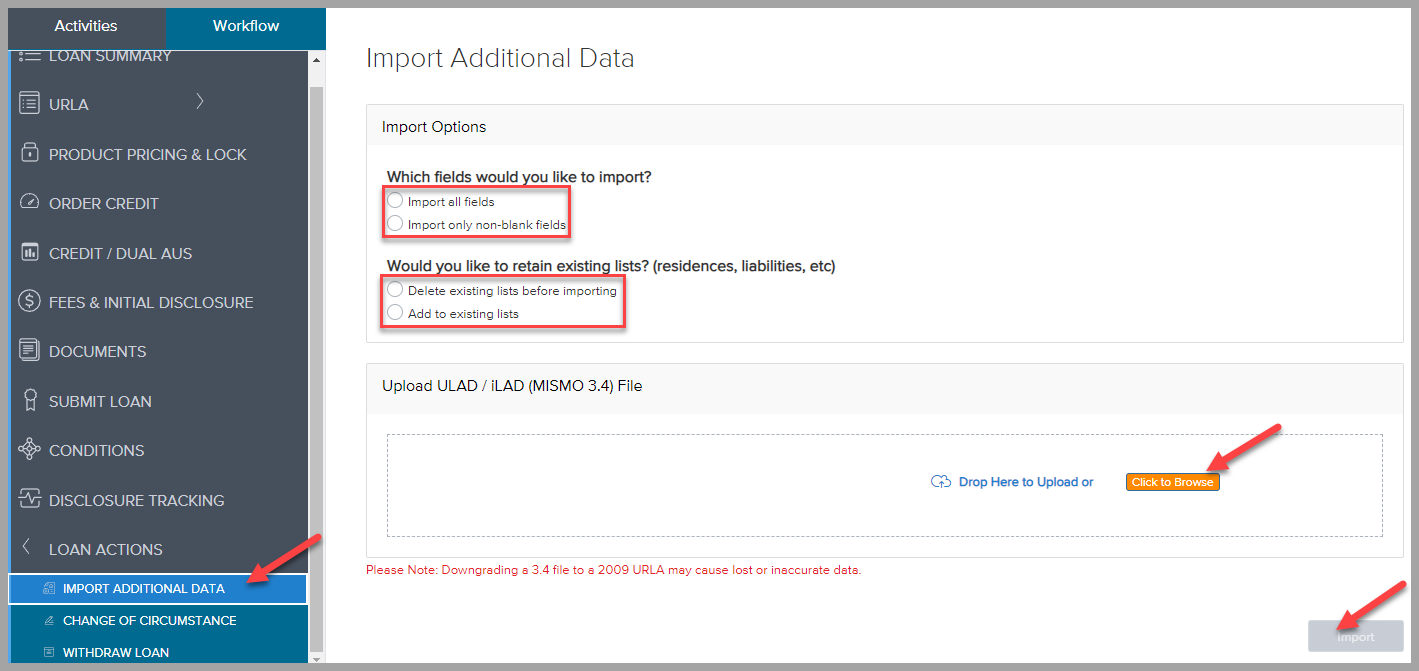Choose the Add to existing lists option
The image size is (1419, 671).
tap(395, 313)
